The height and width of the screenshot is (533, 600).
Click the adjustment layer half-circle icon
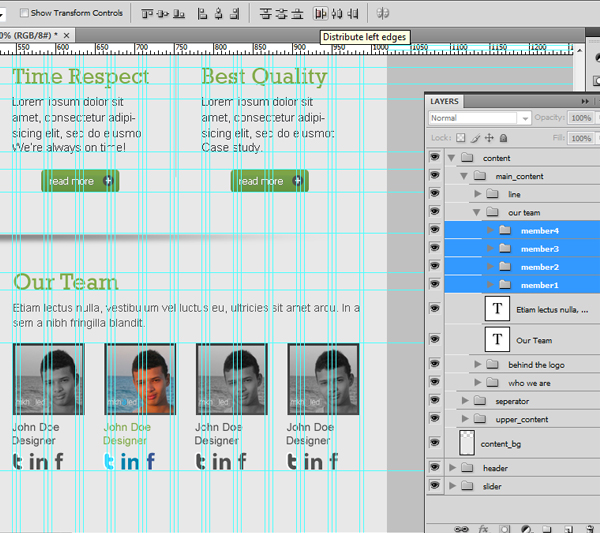click(527, 529)
